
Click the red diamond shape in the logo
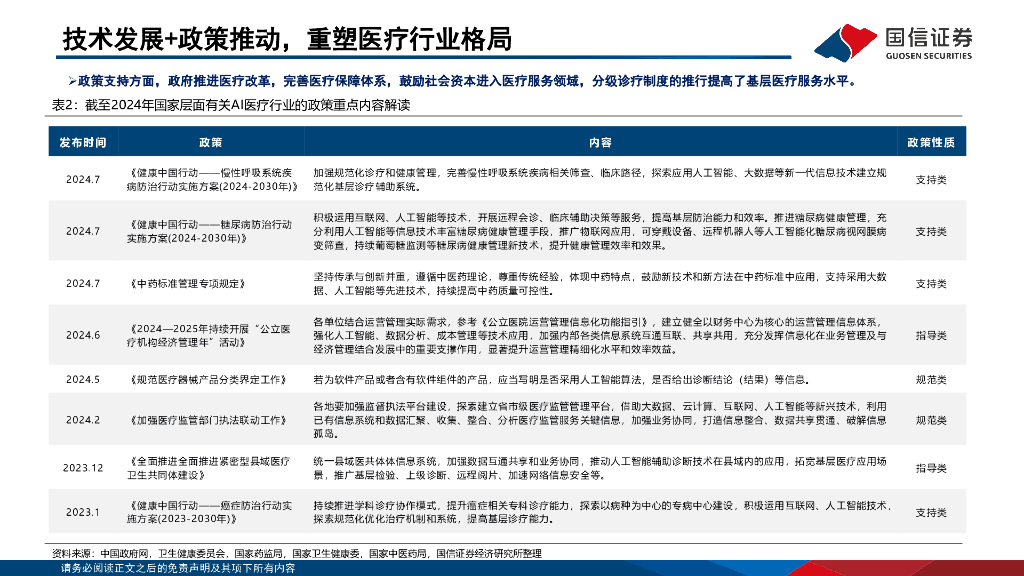pyautogui.click(x=859, y=38)
